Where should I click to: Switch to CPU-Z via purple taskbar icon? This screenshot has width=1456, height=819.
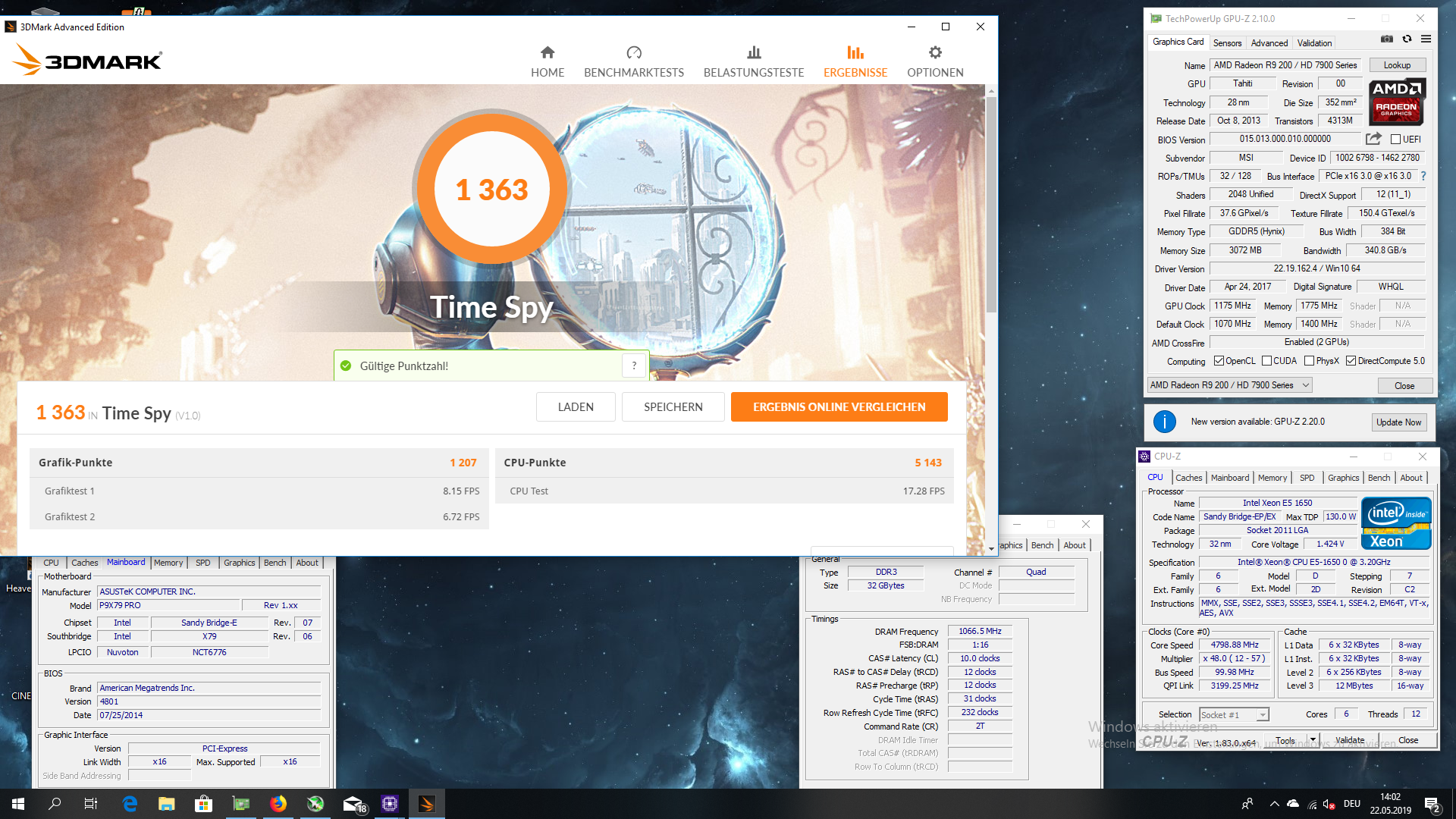390,804
